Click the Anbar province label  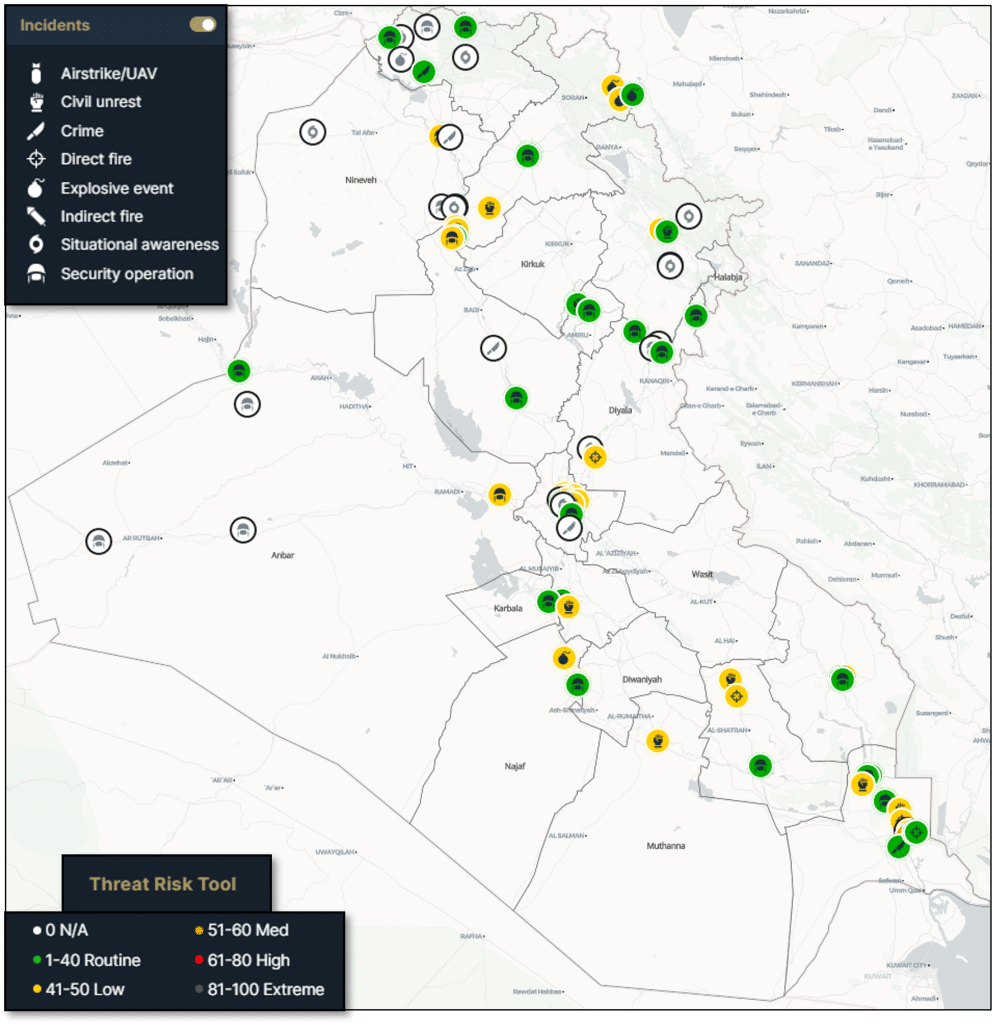(x=283, y=555)
